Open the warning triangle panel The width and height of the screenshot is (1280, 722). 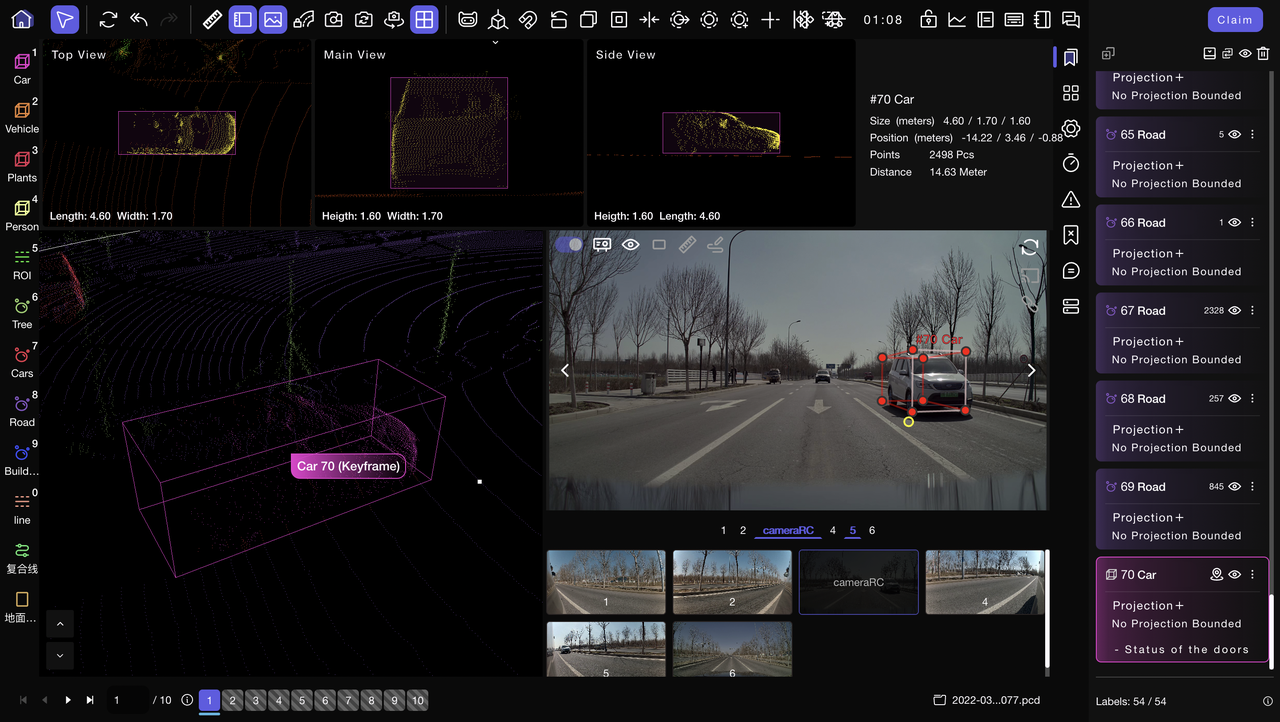tap(1071, 199)
